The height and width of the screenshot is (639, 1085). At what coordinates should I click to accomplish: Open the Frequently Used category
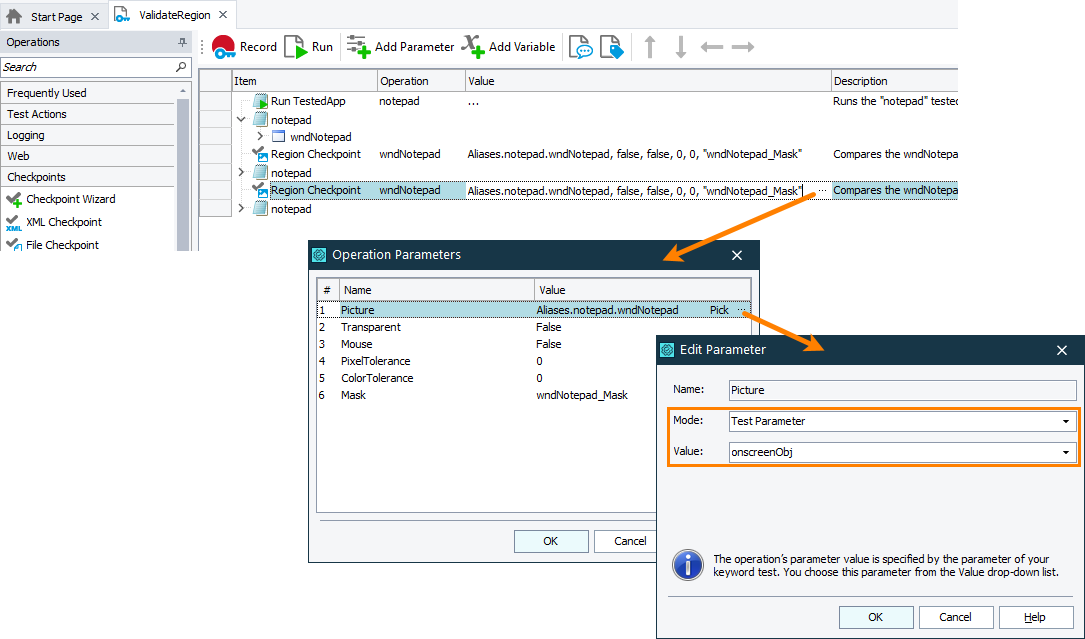(x=47, y=93)
